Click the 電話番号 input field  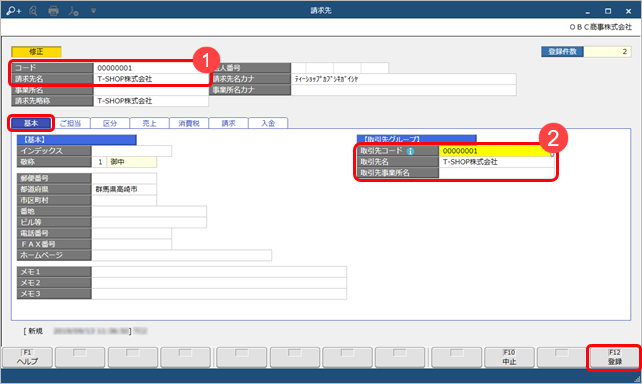pyautogui.click(x=131, y=233)
